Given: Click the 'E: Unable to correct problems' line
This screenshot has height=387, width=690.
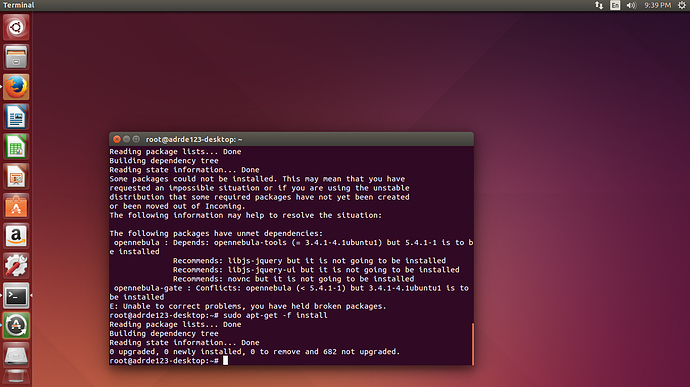Looking at the screenshot, I should 248,306.
